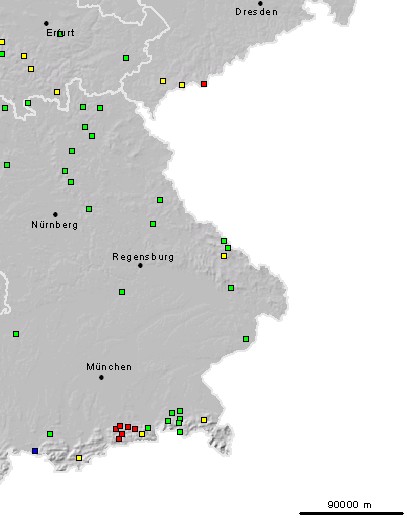Screen dimensions: 407x518
Task: Click the München label text
Action: tap(109, 367)
